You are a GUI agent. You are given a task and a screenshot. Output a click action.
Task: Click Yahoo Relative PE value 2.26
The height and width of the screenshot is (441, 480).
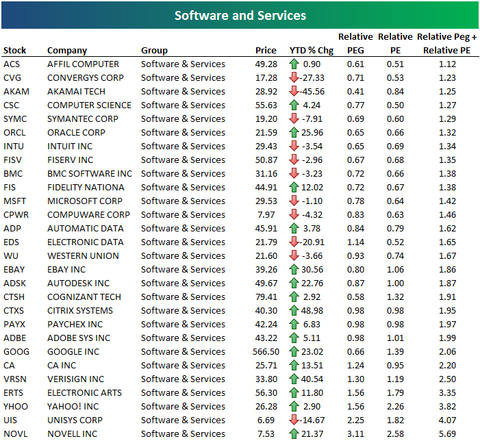point(395,406)
